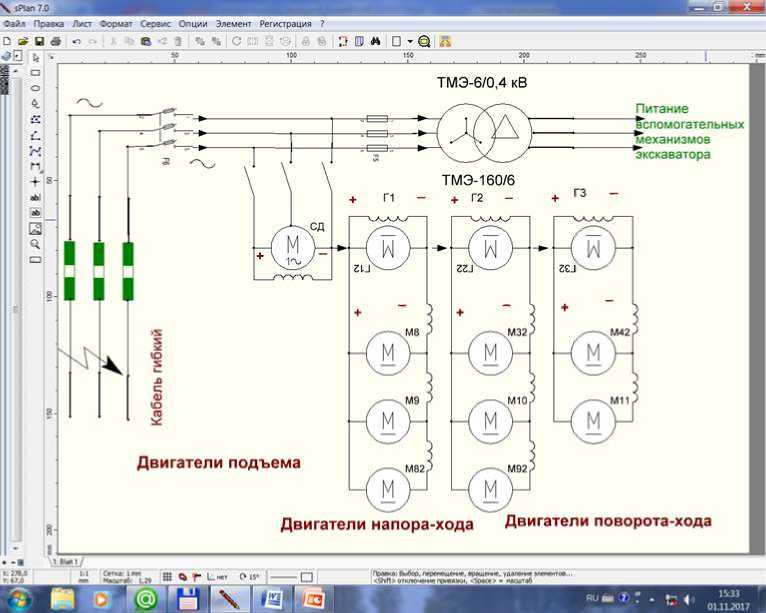This screenshot has height=613, width=766.
Task: Open Word from the taskbar
Action: [x=272, y=599]
